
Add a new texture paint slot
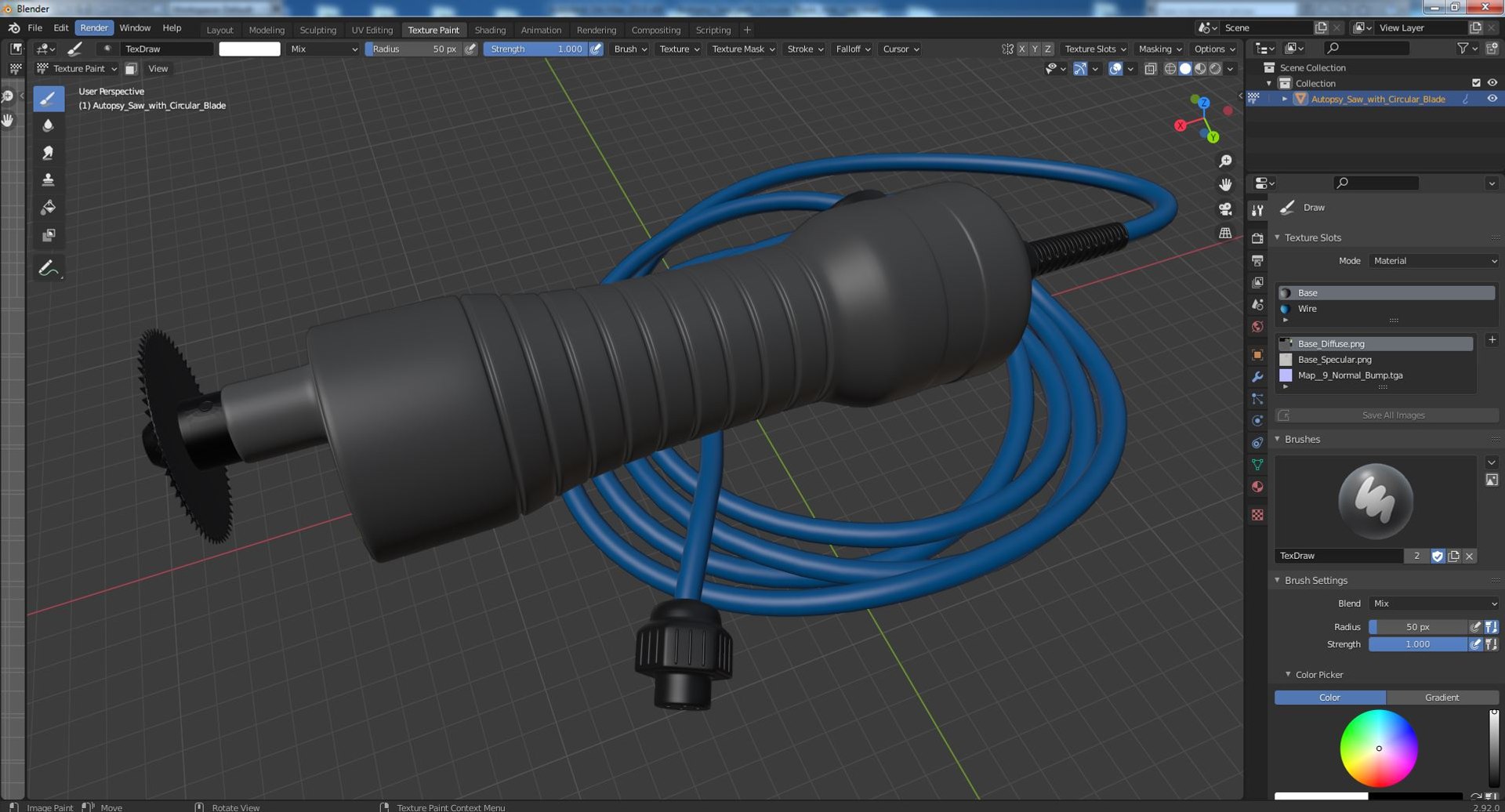(x=1492, y=340)
